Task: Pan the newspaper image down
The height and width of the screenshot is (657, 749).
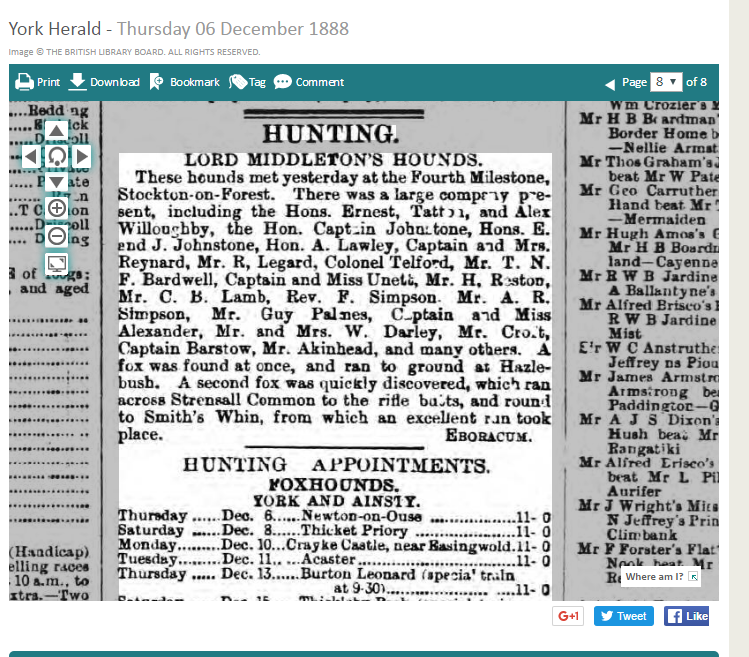Action: (x=57, y=182)
